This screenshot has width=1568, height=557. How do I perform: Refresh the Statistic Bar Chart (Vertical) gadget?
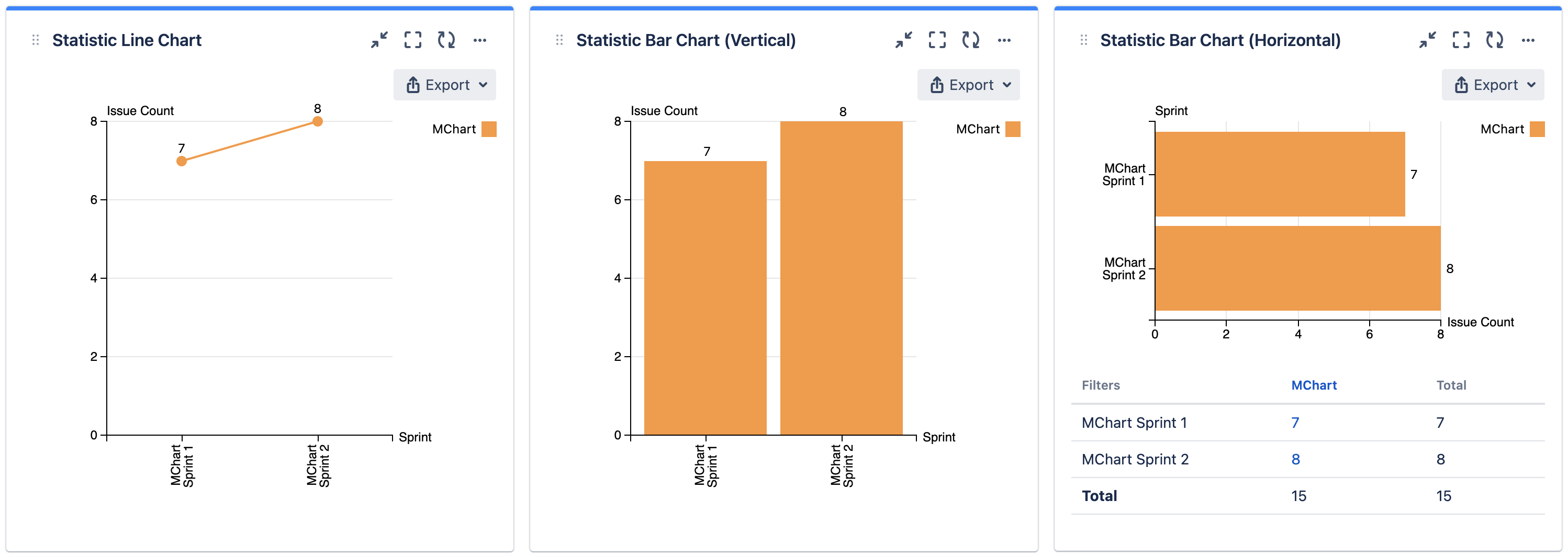point(971,40)
